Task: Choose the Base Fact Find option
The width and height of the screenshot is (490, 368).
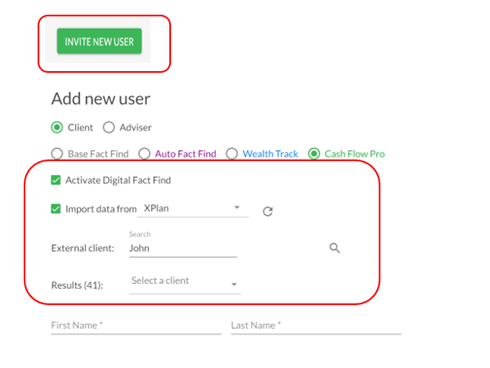Action: pos(57,154)
